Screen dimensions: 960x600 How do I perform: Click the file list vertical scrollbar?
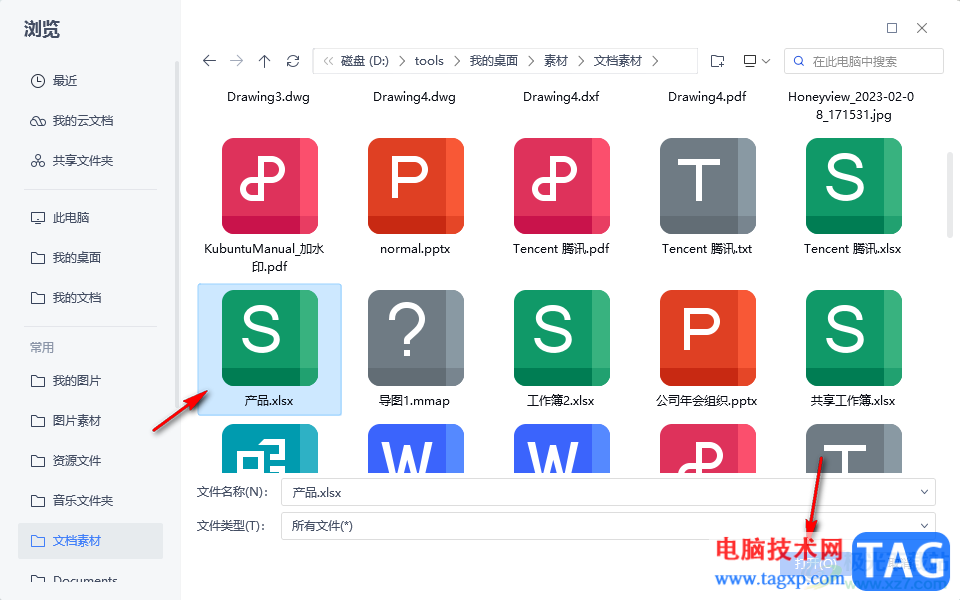click(x=950, y=195)
